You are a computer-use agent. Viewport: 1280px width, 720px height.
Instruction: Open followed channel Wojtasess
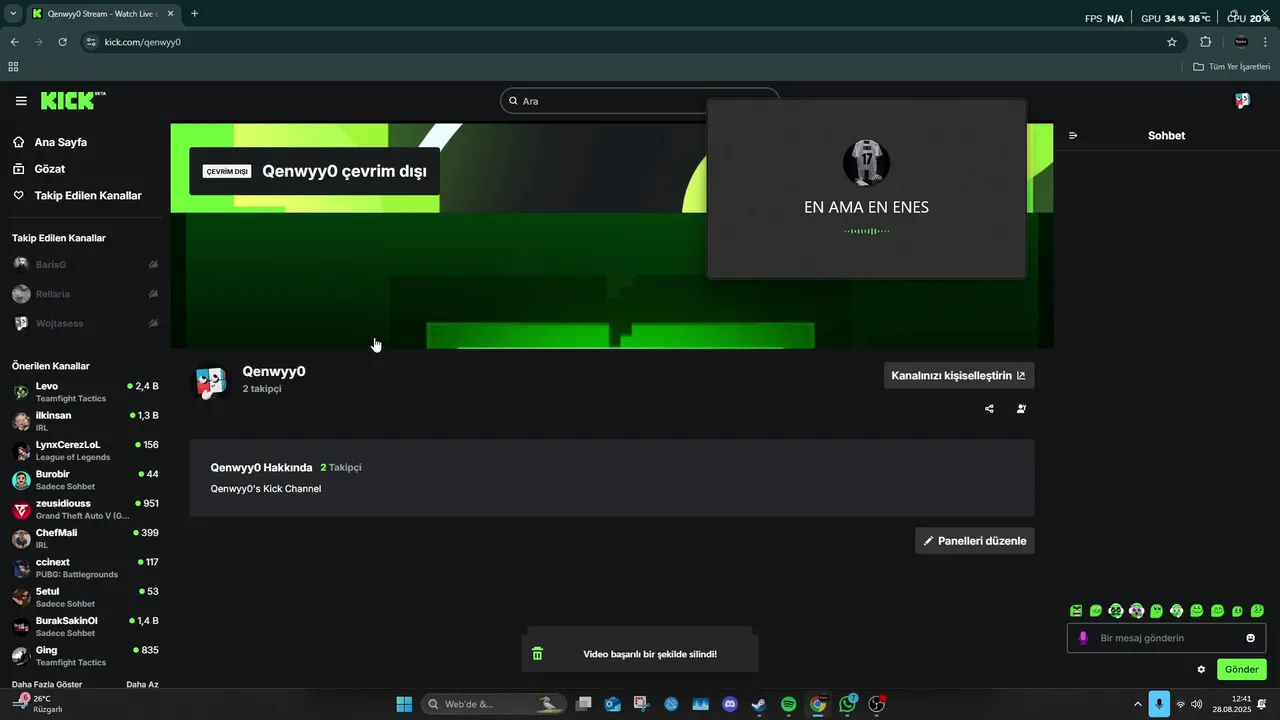tap(85, 323)
